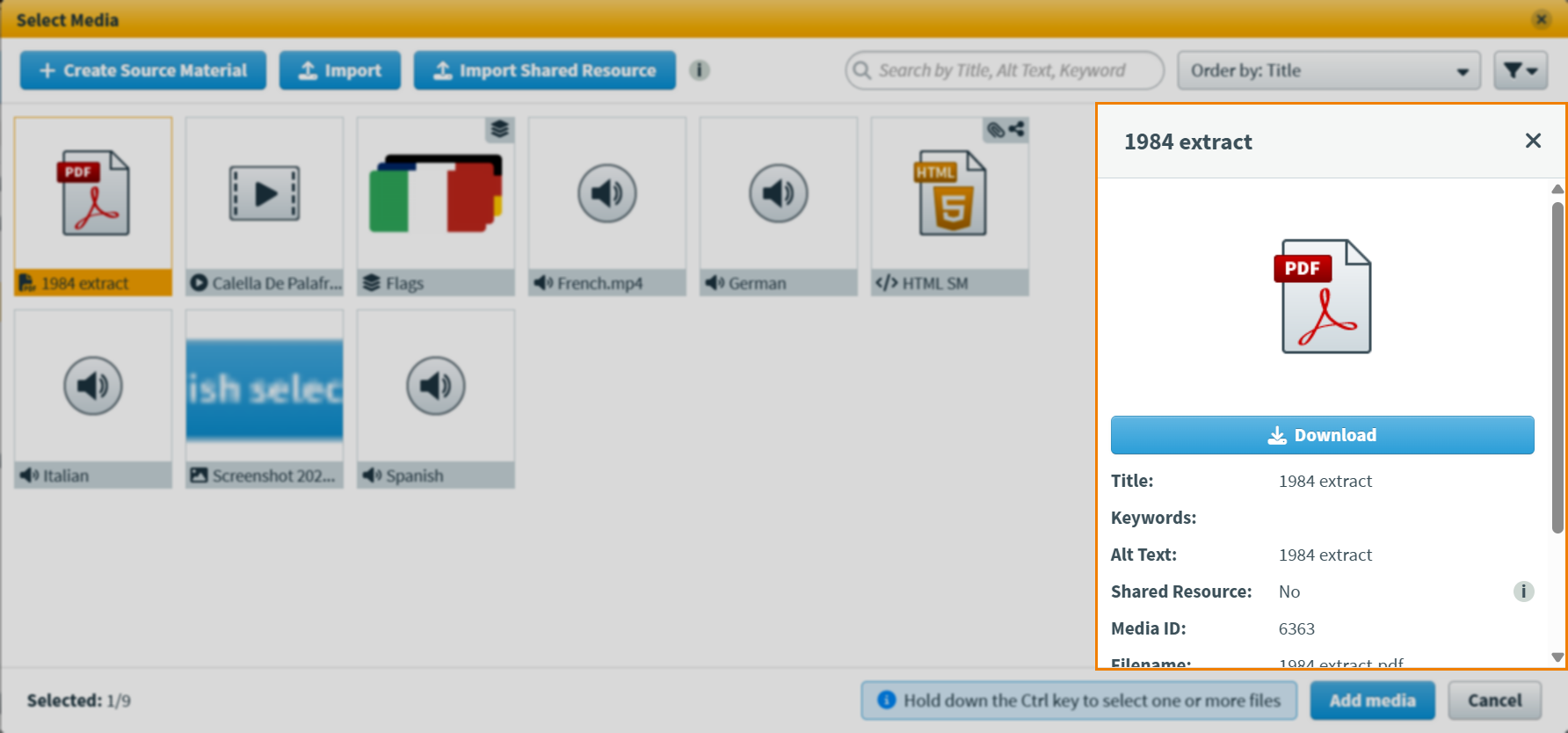Viewport: 1568px width, 733px height.
Task: Select the Screenshot 202... image item
Action: coord(264,398)
